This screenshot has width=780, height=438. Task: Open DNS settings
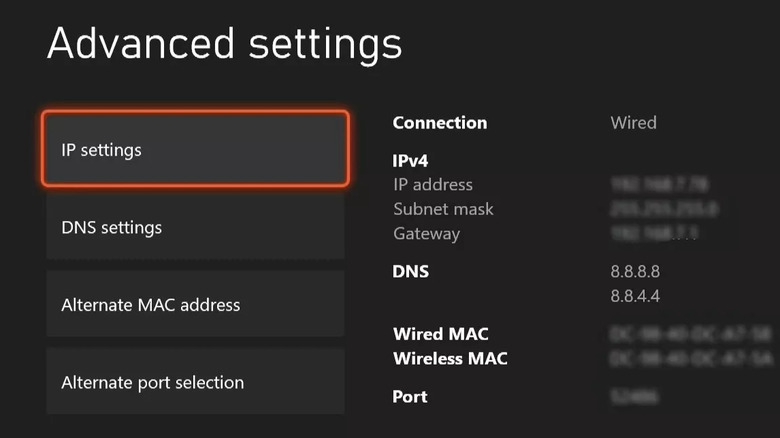195,228
